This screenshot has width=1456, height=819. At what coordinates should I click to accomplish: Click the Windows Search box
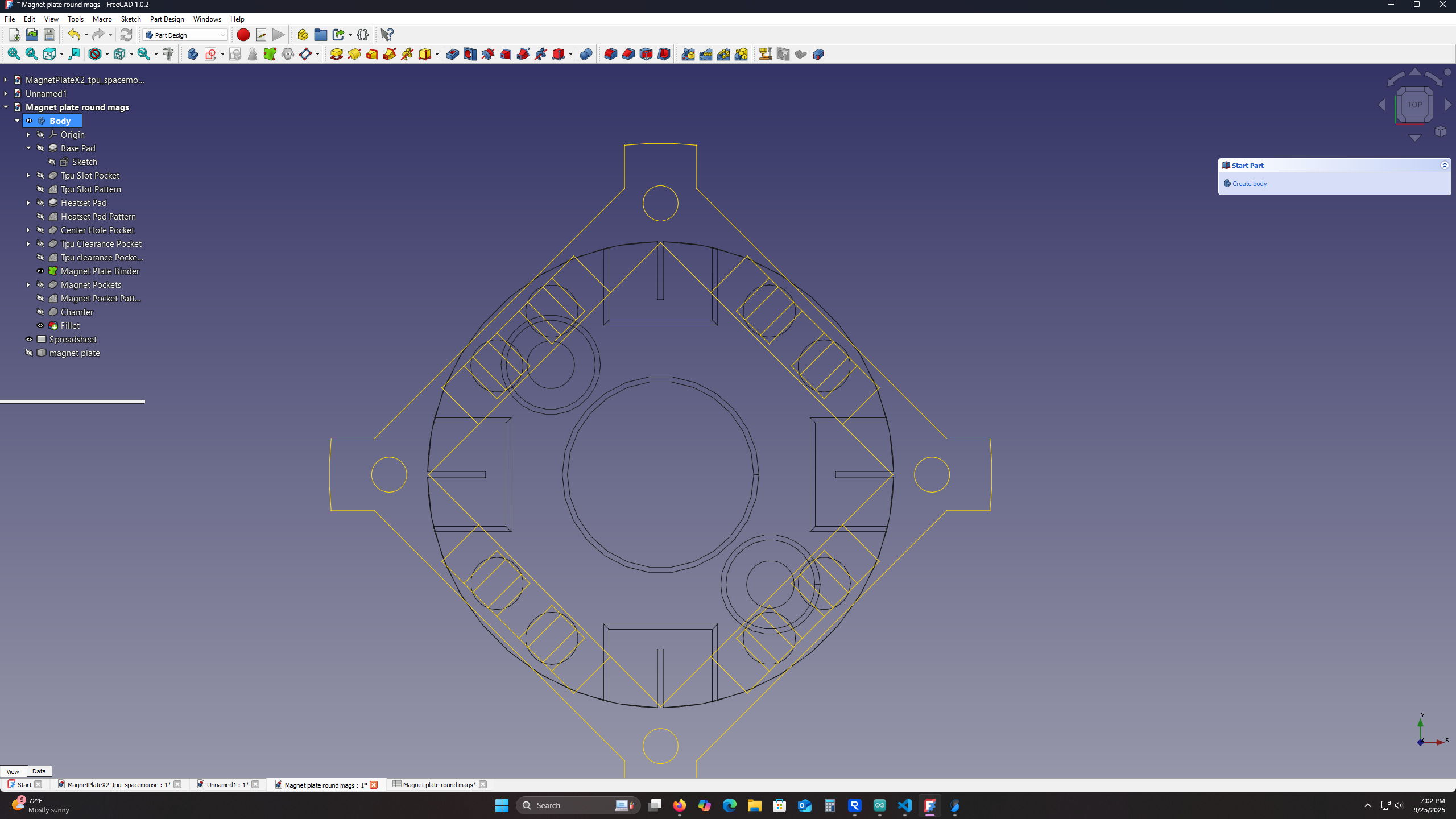tap(578, 805)
